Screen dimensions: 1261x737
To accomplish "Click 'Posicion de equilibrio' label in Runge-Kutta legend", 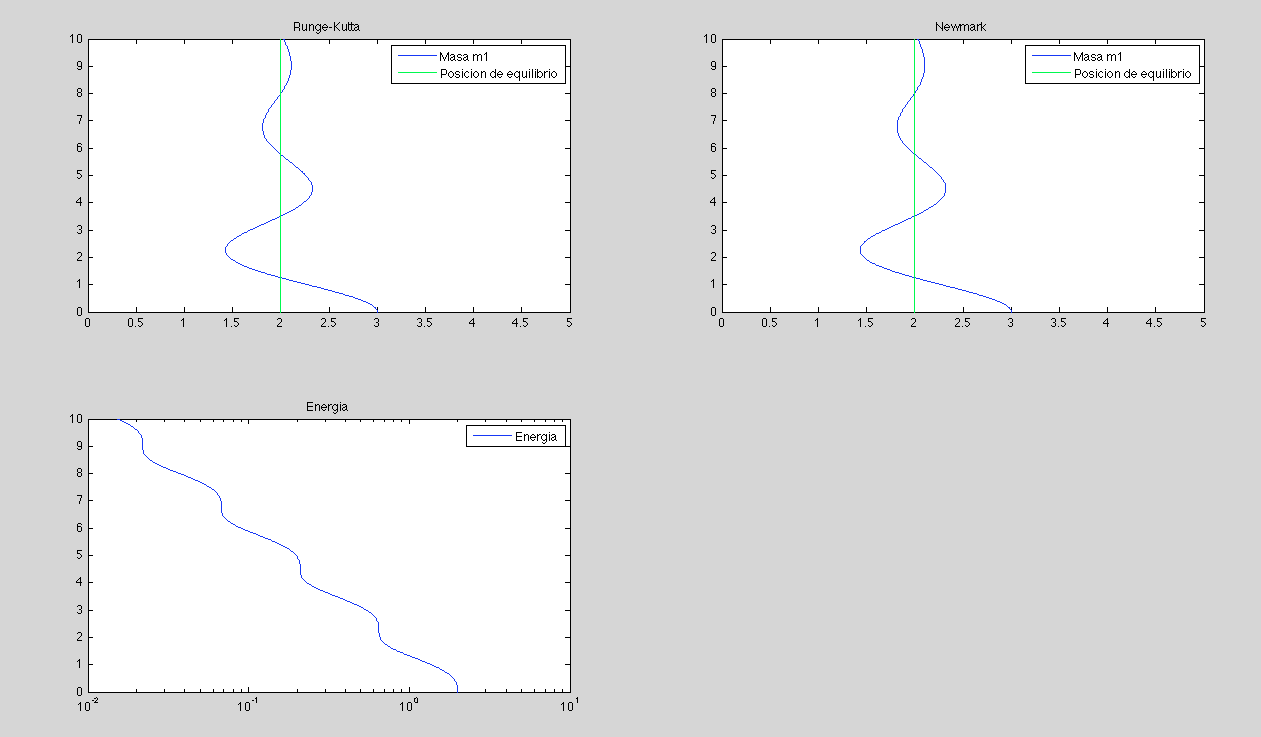I will pos(498,74).
